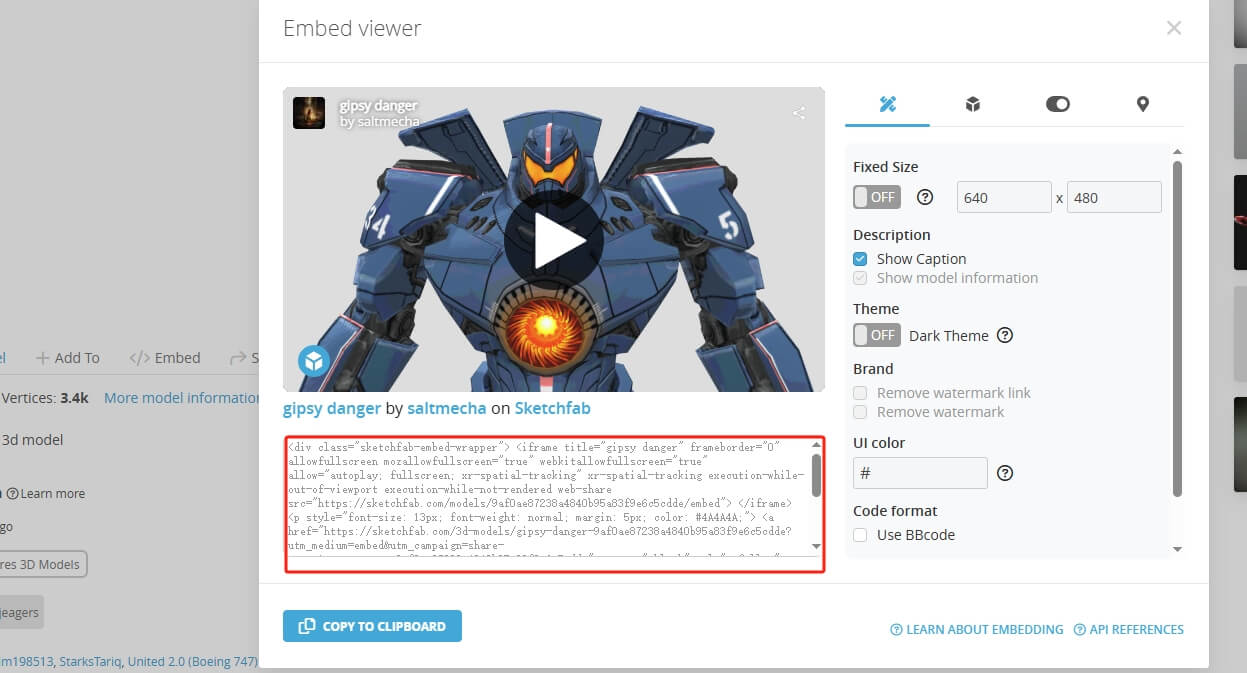1247x673 pixels.
Task: Close the Embed viewer dialog
Action: tap(1174, 28)
